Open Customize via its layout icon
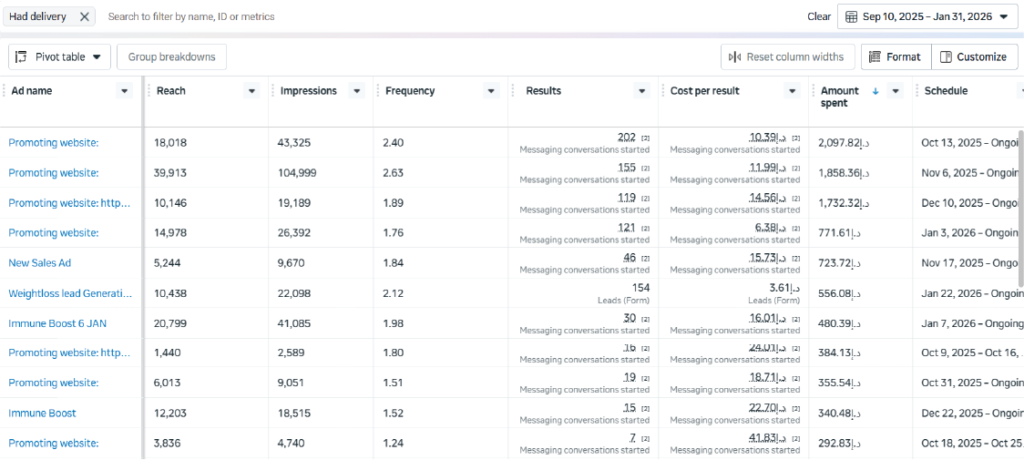 [x=946, y=57]
